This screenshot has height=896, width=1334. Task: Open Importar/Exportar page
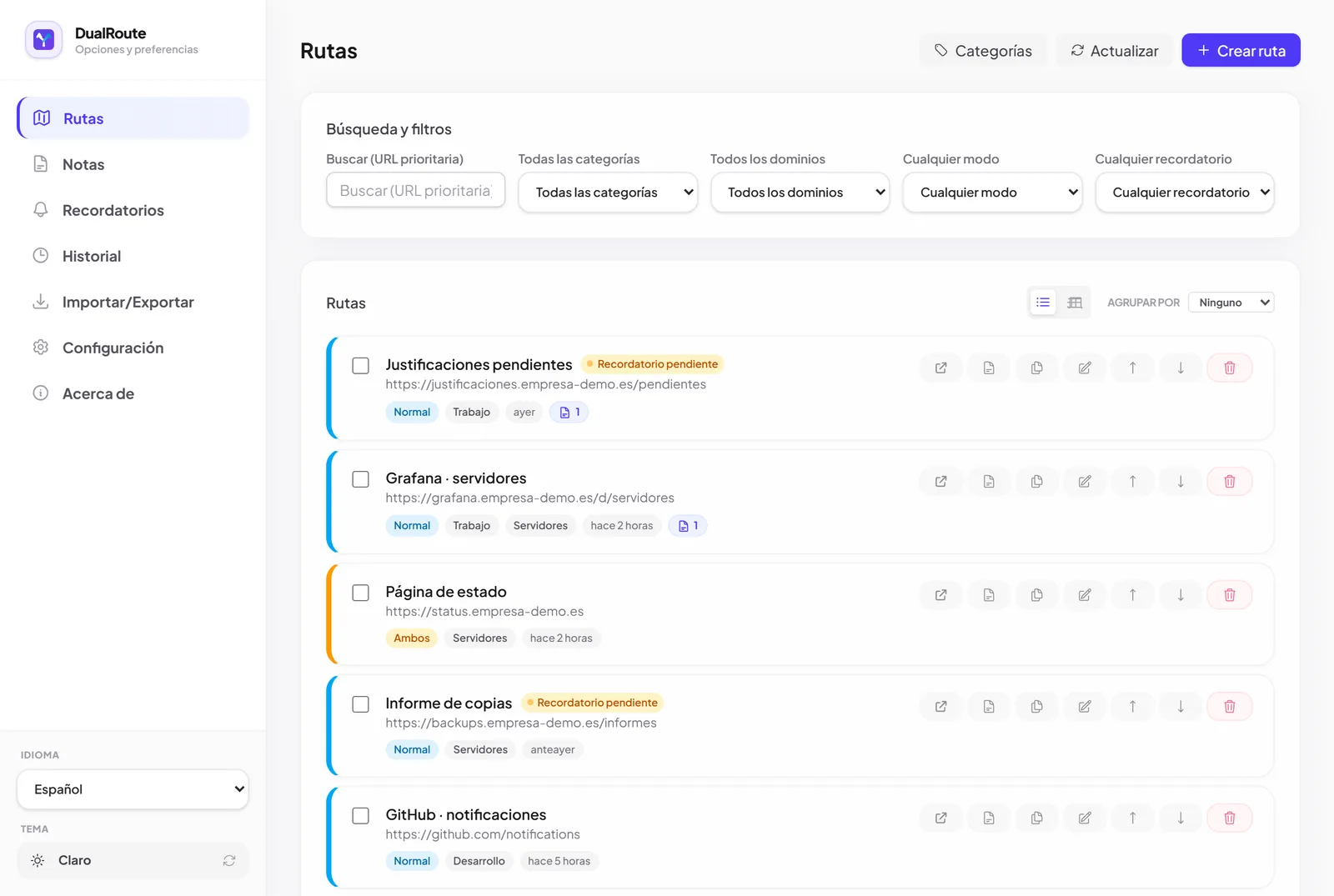[133, 302]
